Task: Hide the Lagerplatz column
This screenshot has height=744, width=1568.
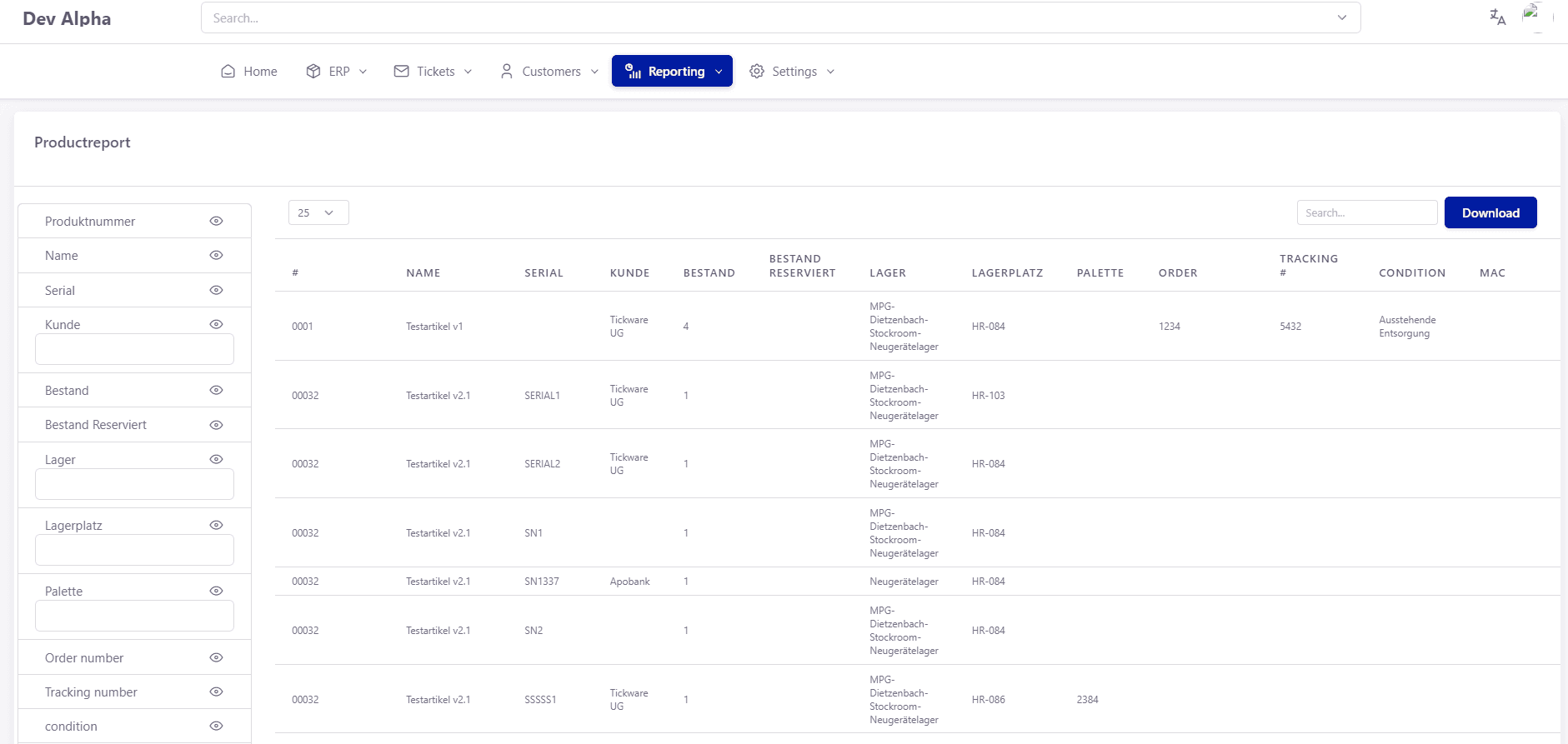Action: click(x=216, y=525)
